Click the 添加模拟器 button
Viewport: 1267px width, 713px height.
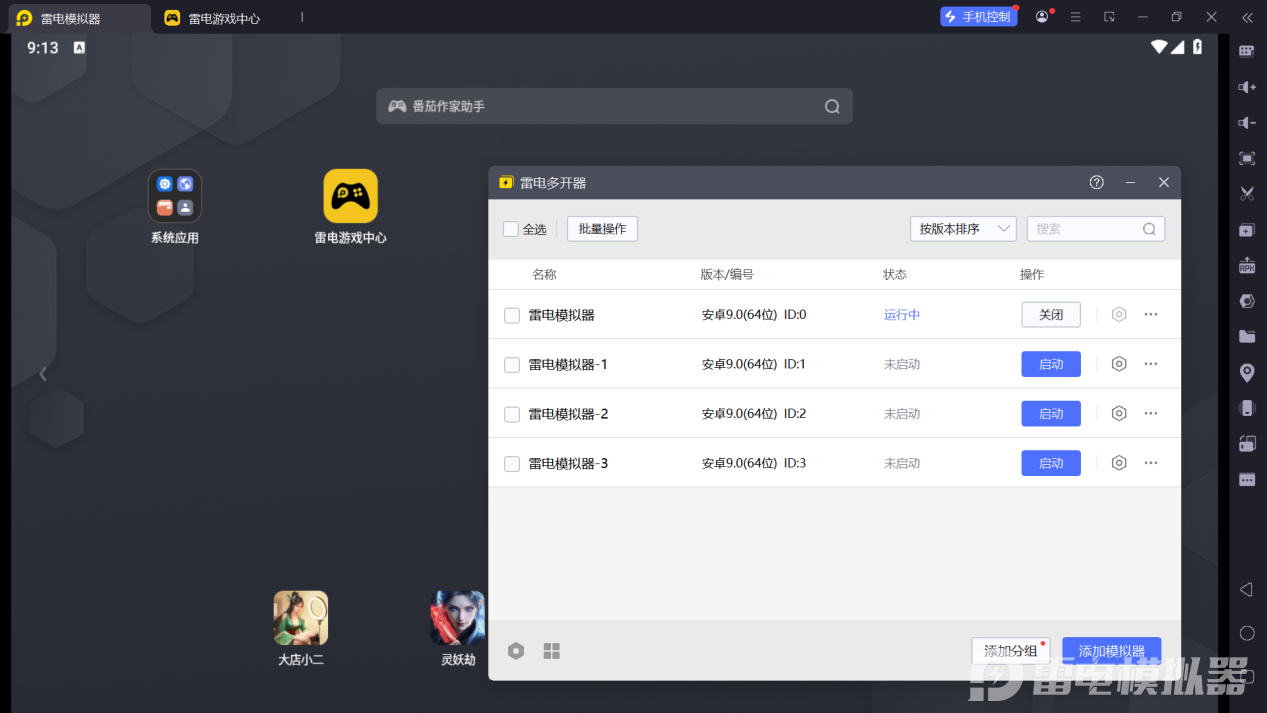pyautogui.click(x=1111, y=651)
